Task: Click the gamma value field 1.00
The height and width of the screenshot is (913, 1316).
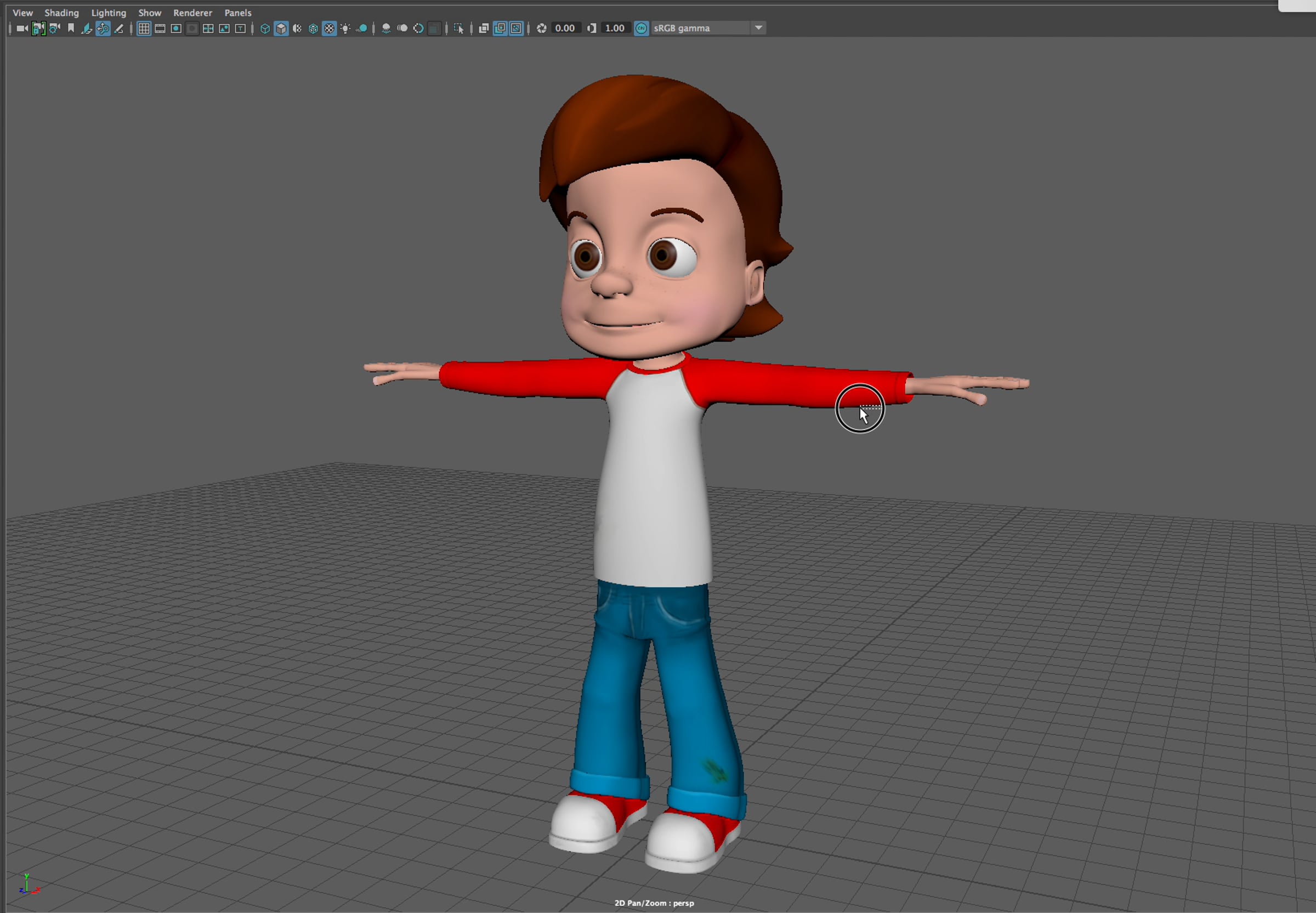Action: [615, 28]
